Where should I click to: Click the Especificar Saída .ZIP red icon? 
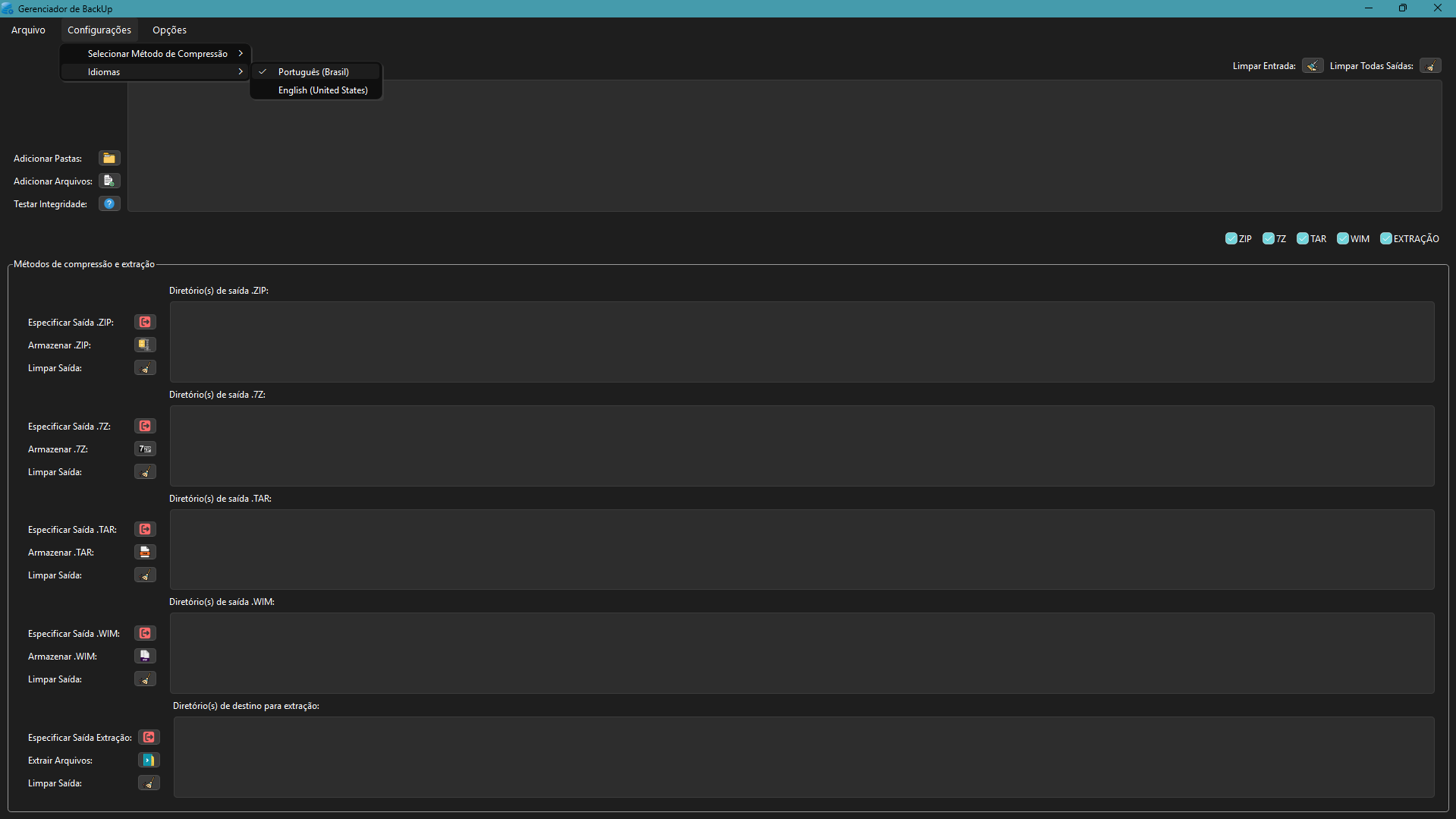(x=145, y=322)
